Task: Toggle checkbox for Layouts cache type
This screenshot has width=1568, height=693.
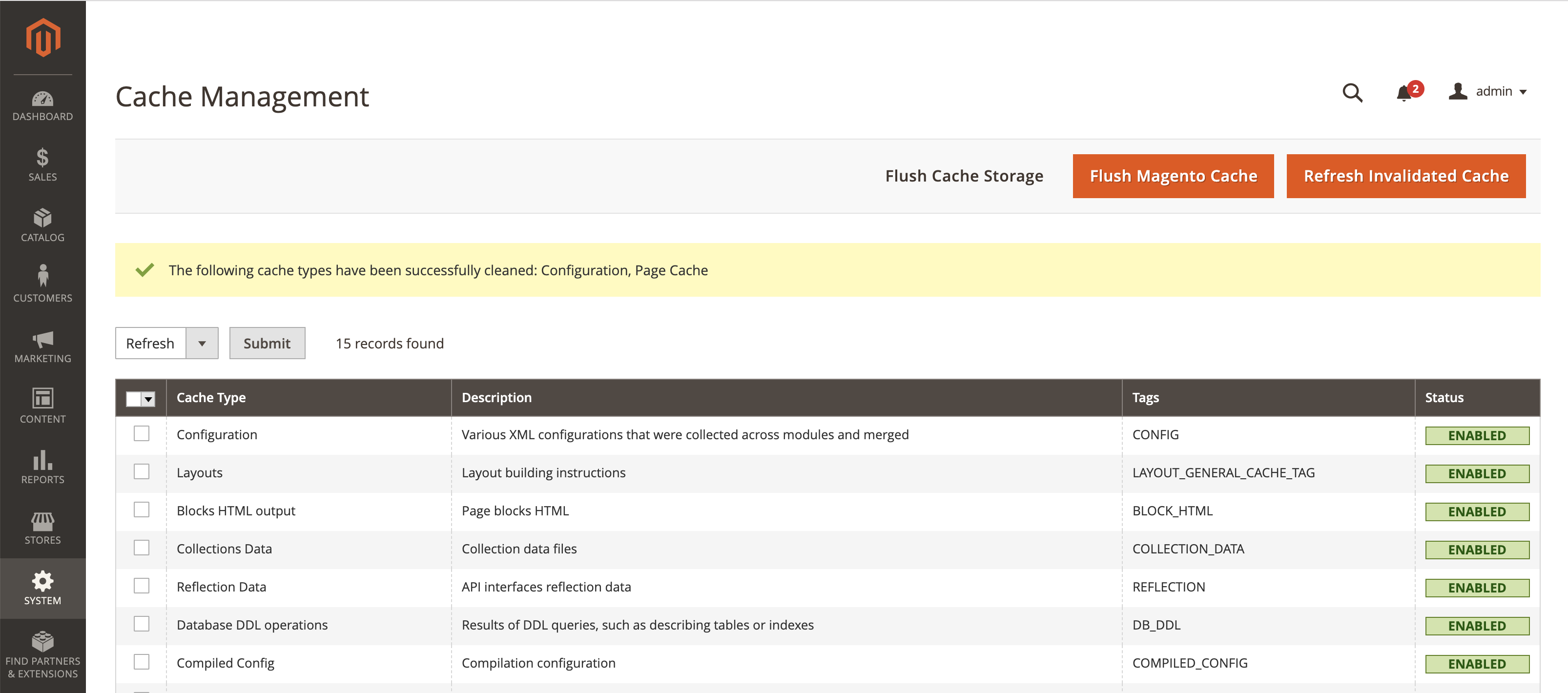Action: point(141,471)
